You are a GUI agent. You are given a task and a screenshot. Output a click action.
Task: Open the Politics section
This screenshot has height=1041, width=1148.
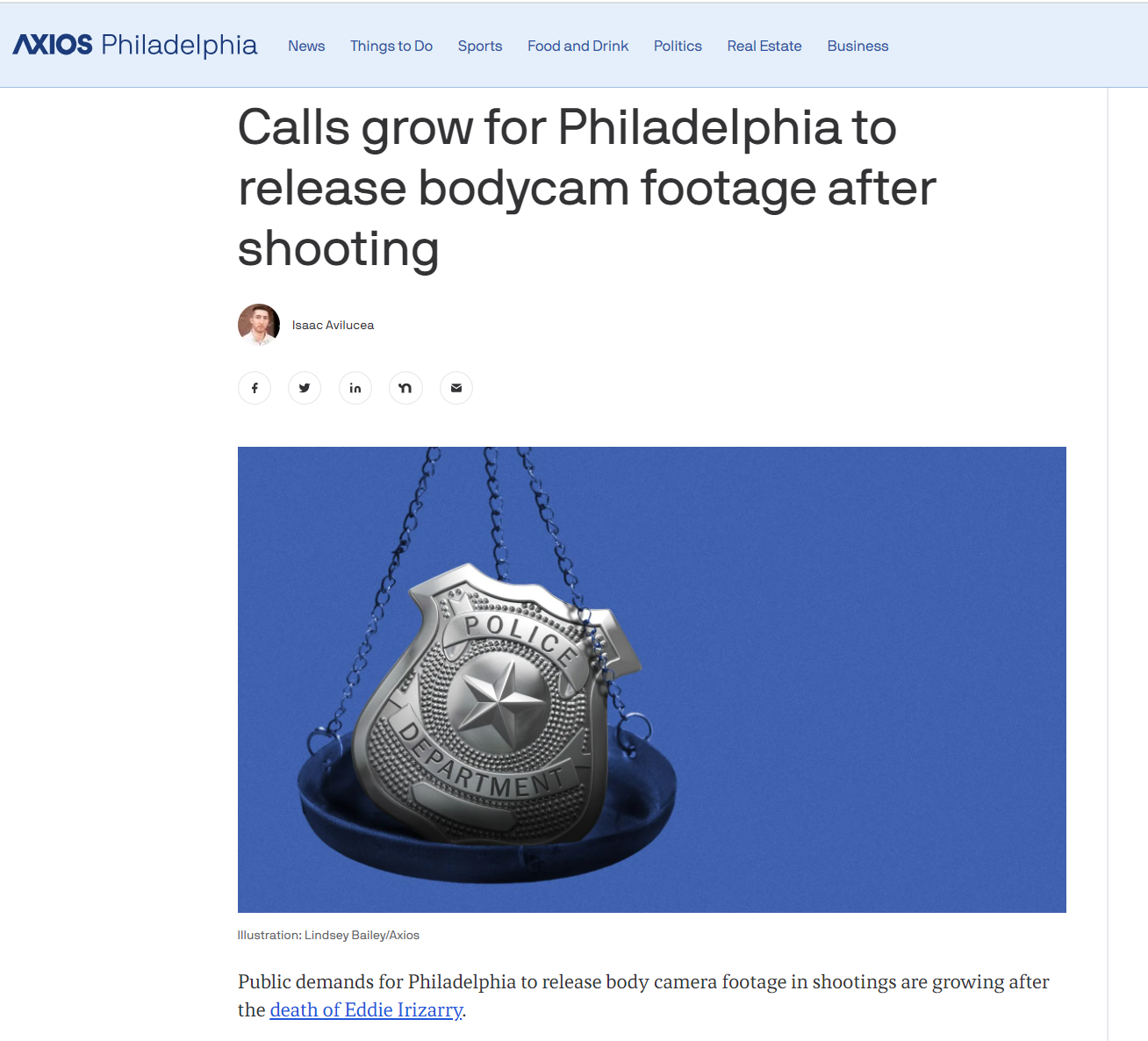click(x=678, y=46)
